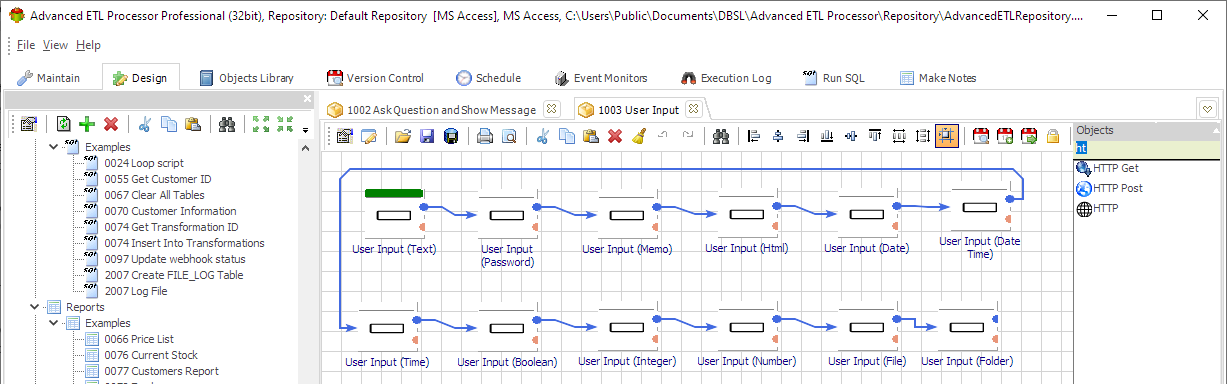The image size is (1227, 384).
Task: Click the save all disk icon
Action: (x=451, y=137)
